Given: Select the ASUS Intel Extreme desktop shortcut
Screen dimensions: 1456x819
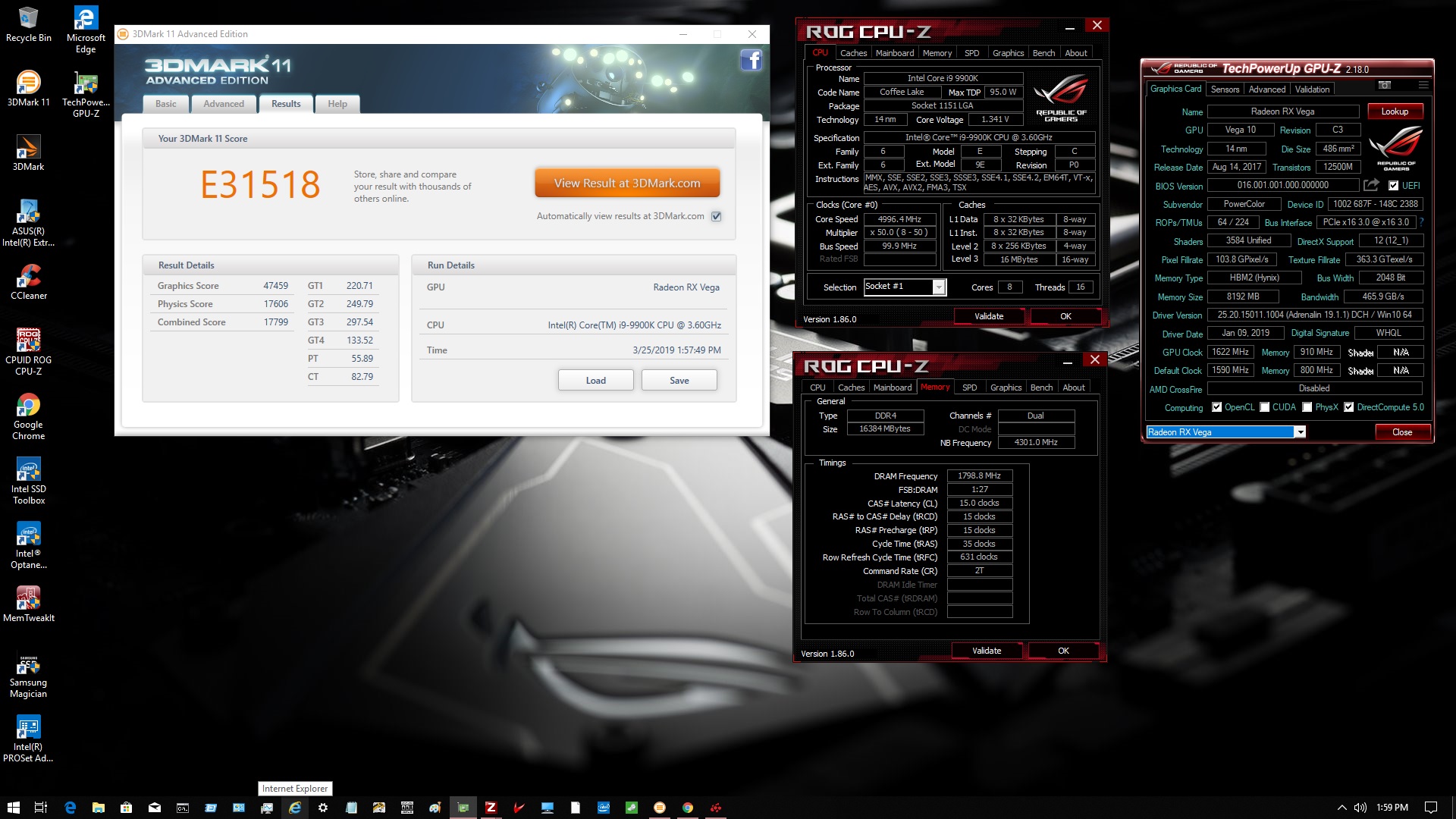Looking at the screenshot, I should [x=29, y=224].
